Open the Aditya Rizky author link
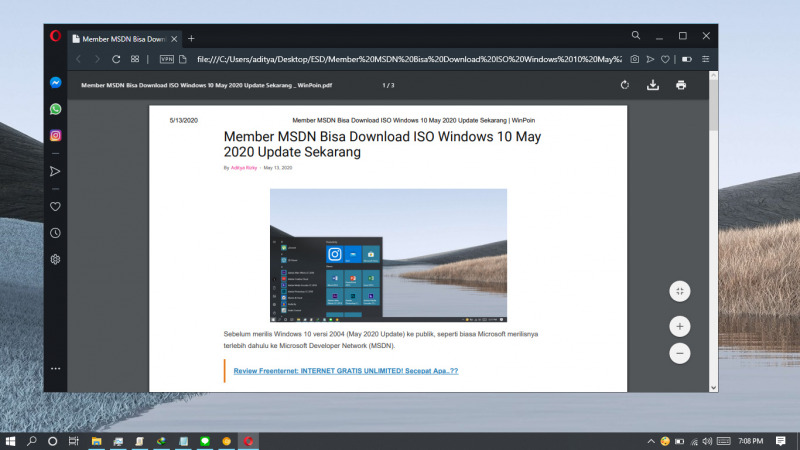This screenshot has width=800, height=450. coord(244,168)
